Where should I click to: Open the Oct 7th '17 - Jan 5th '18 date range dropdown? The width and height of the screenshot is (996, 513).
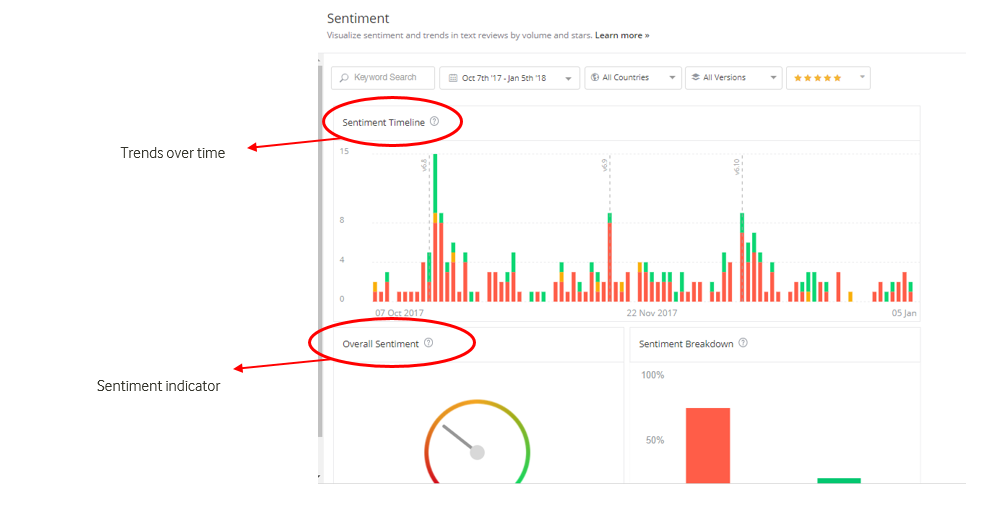509,77
